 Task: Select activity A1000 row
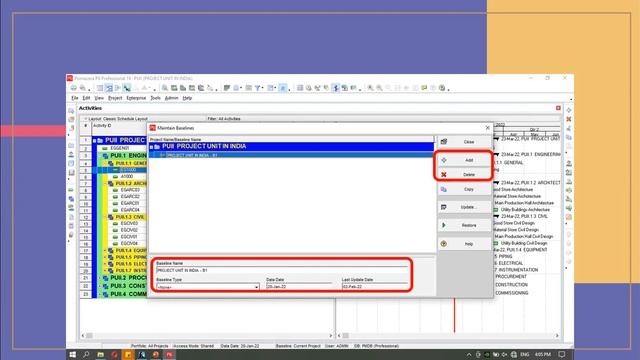pyautogui.click(x=127, y=176)
